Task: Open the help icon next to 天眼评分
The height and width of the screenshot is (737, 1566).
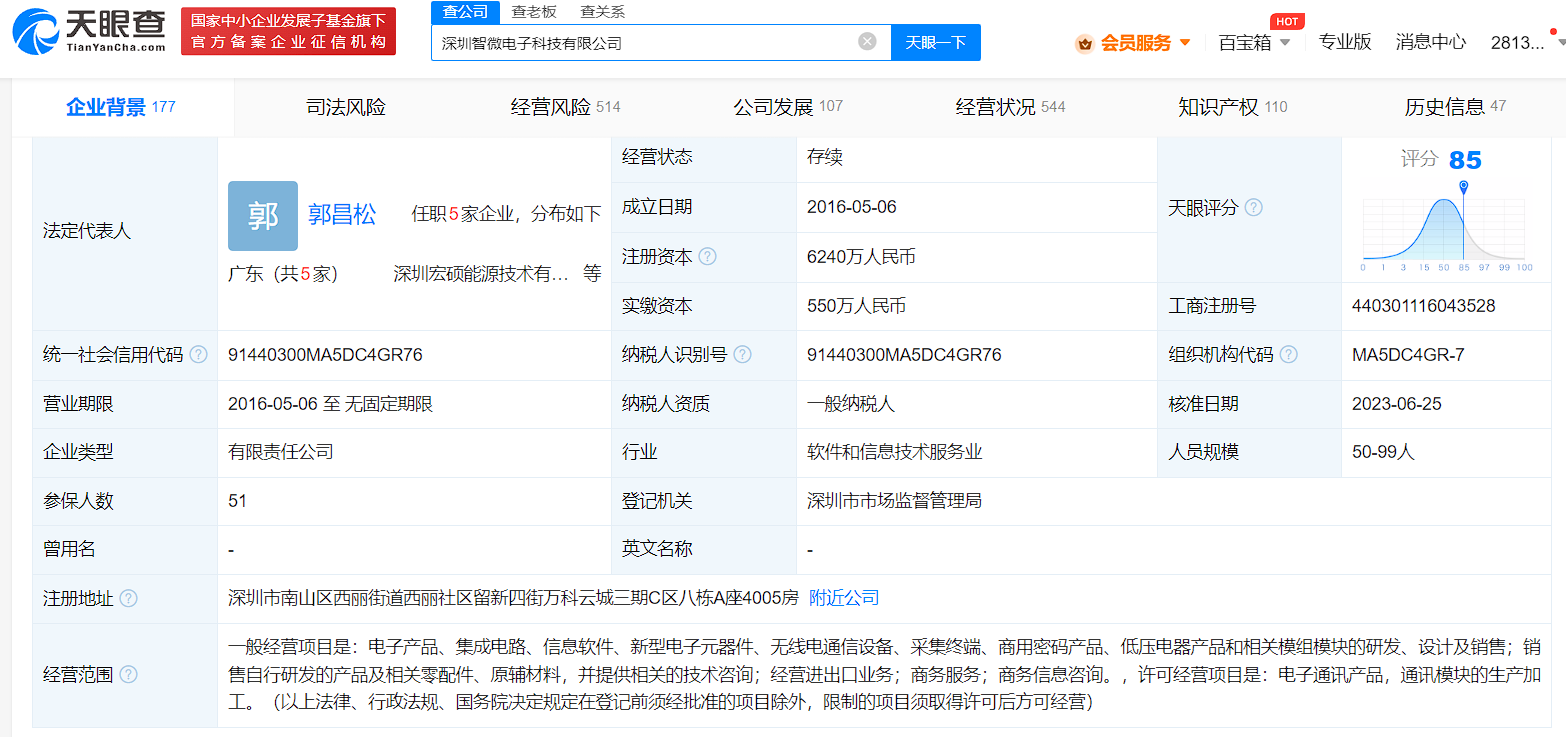Action: point(1253,208)
